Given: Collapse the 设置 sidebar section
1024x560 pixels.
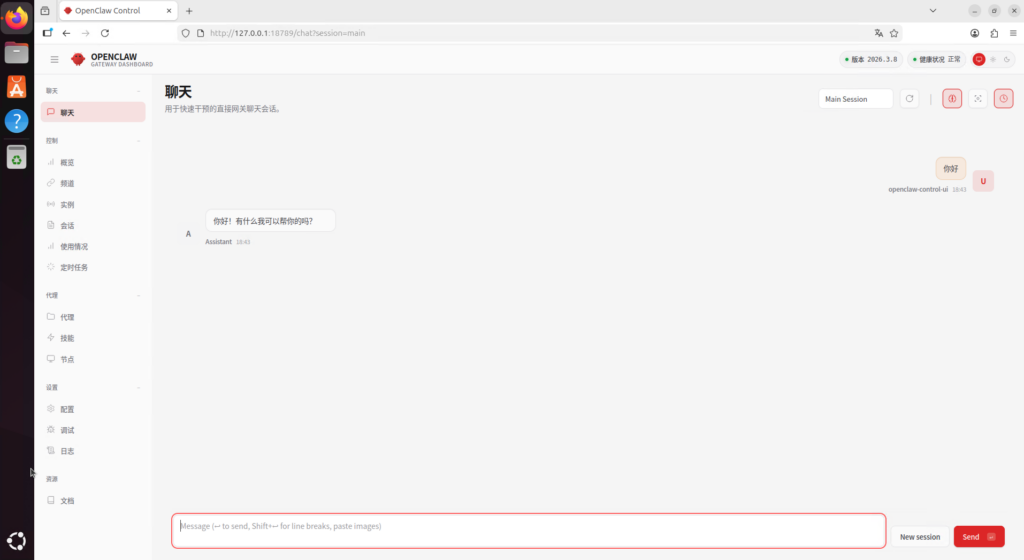Looking at the screenshot, I should click(138, 387).
